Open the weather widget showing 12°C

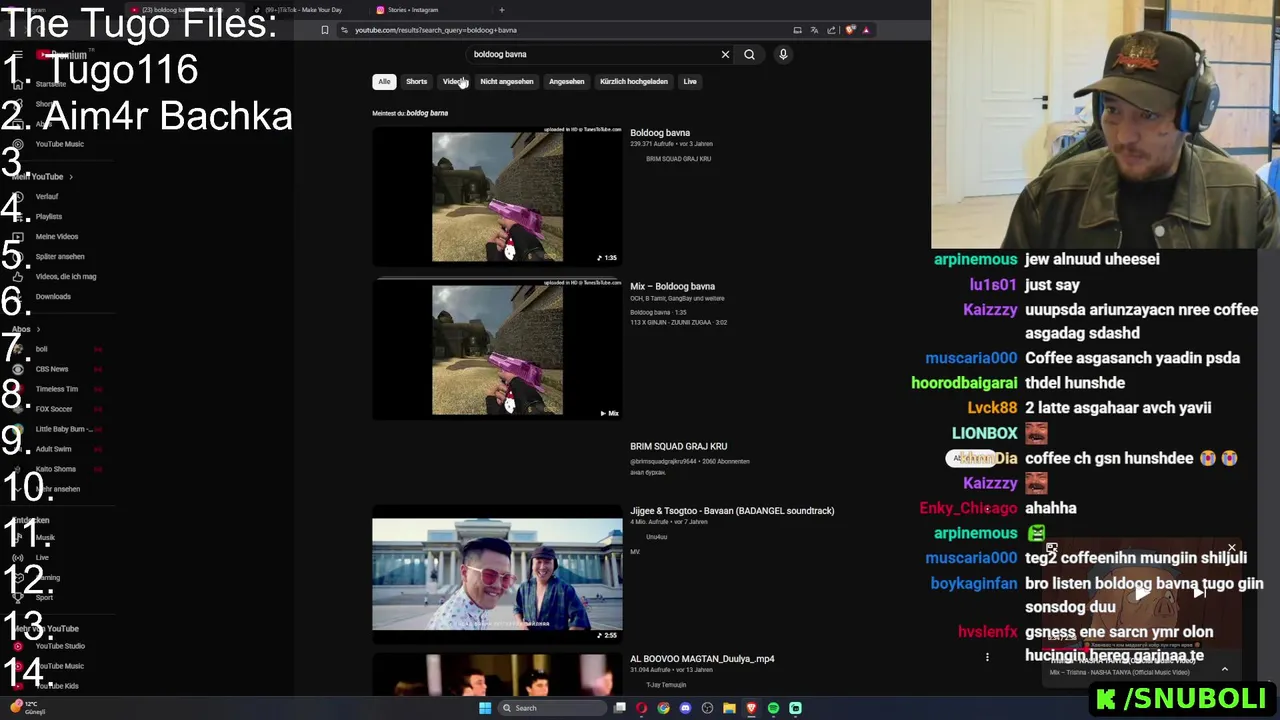(x=27, y=707)
